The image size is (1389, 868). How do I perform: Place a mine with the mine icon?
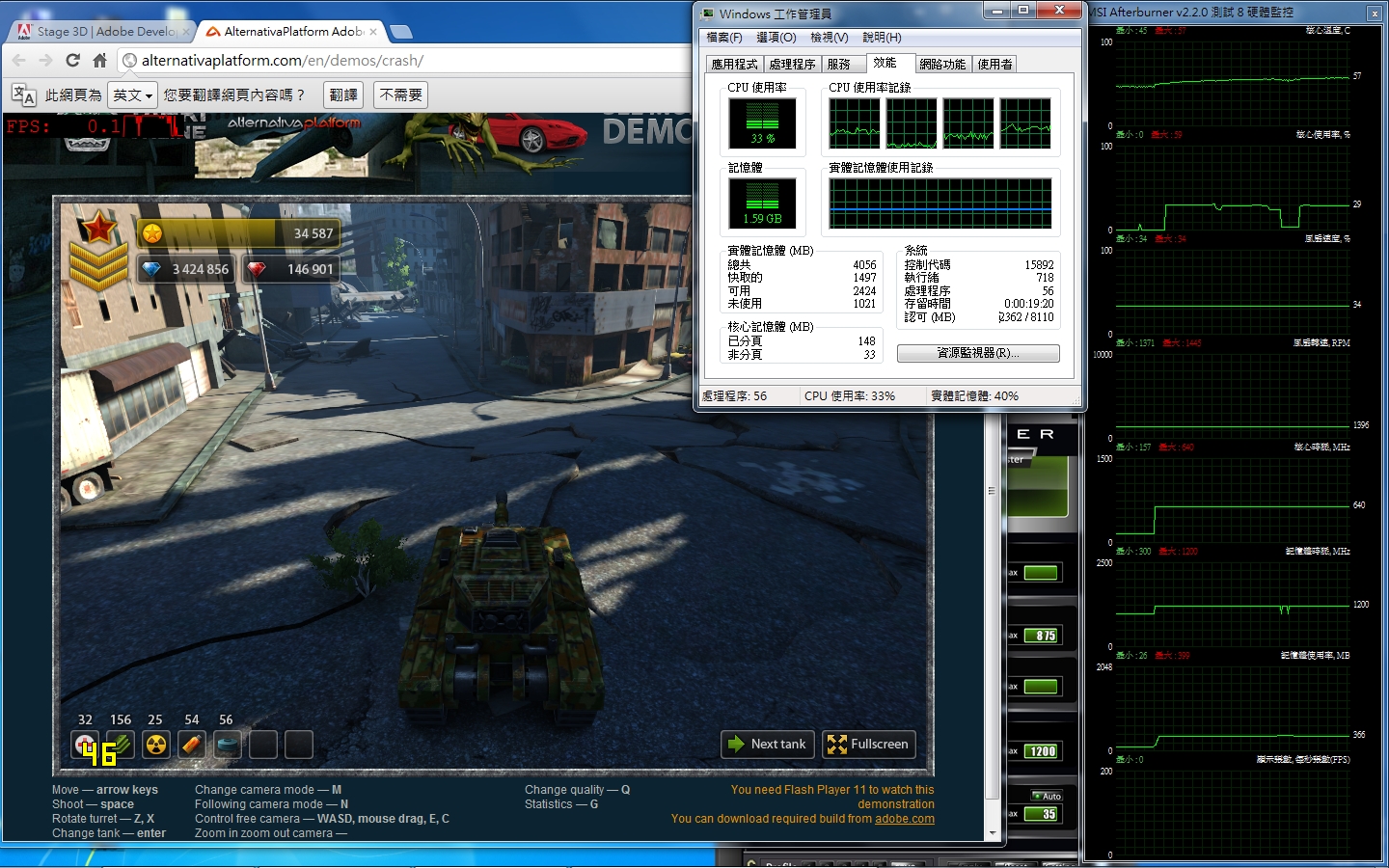point(228,745)
